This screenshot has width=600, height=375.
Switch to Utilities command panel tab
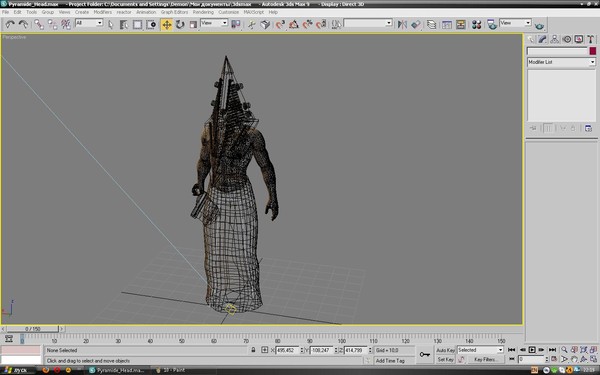[x=590, y=39]
